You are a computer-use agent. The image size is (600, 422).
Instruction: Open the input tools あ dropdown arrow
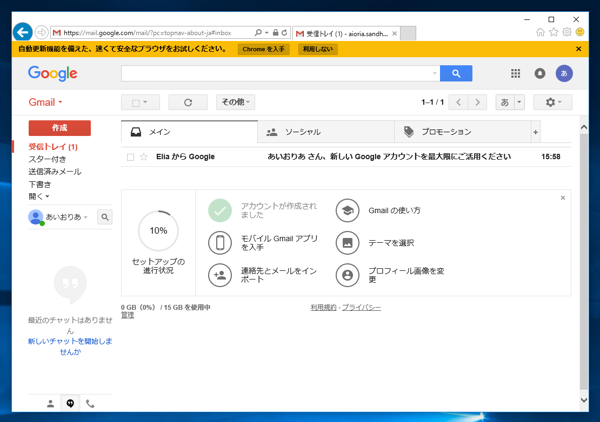click(519, 102)
